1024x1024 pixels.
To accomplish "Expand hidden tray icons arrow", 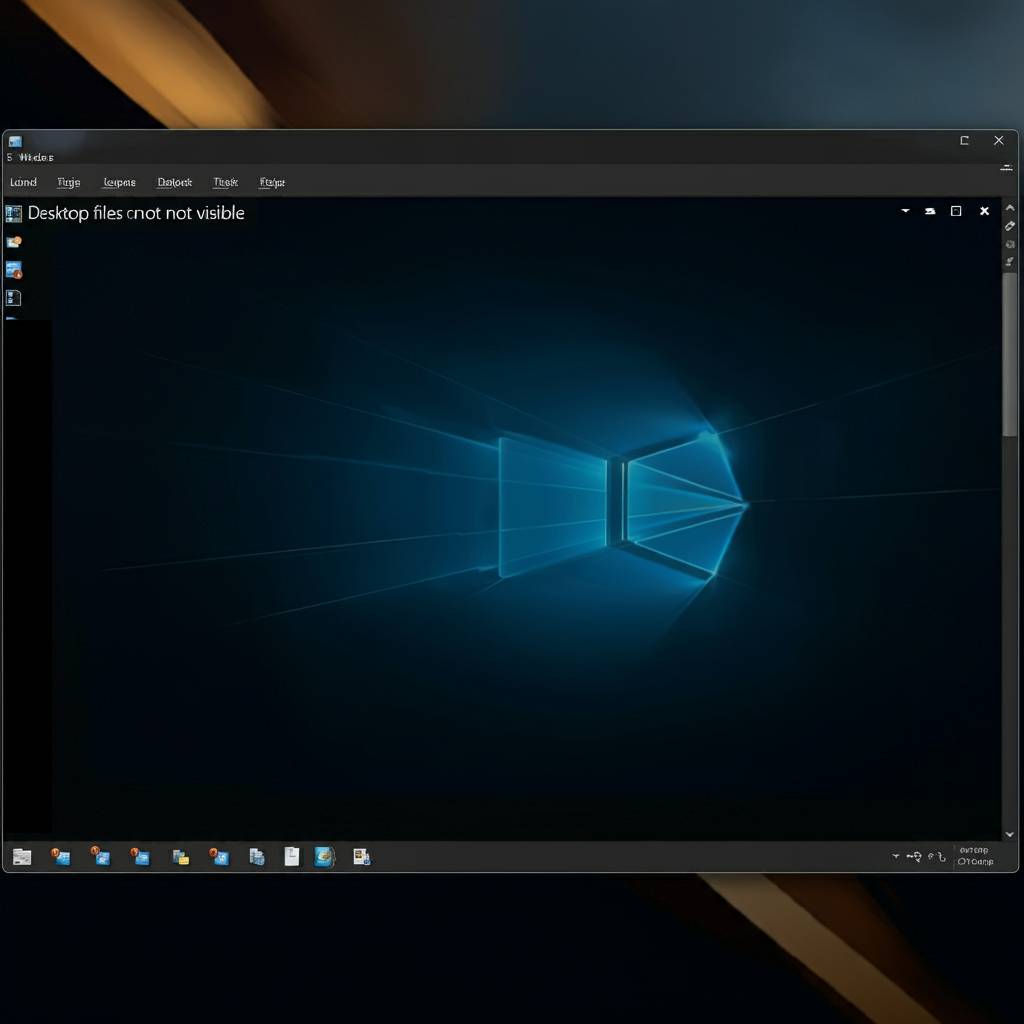I will [x=896, y=856].
